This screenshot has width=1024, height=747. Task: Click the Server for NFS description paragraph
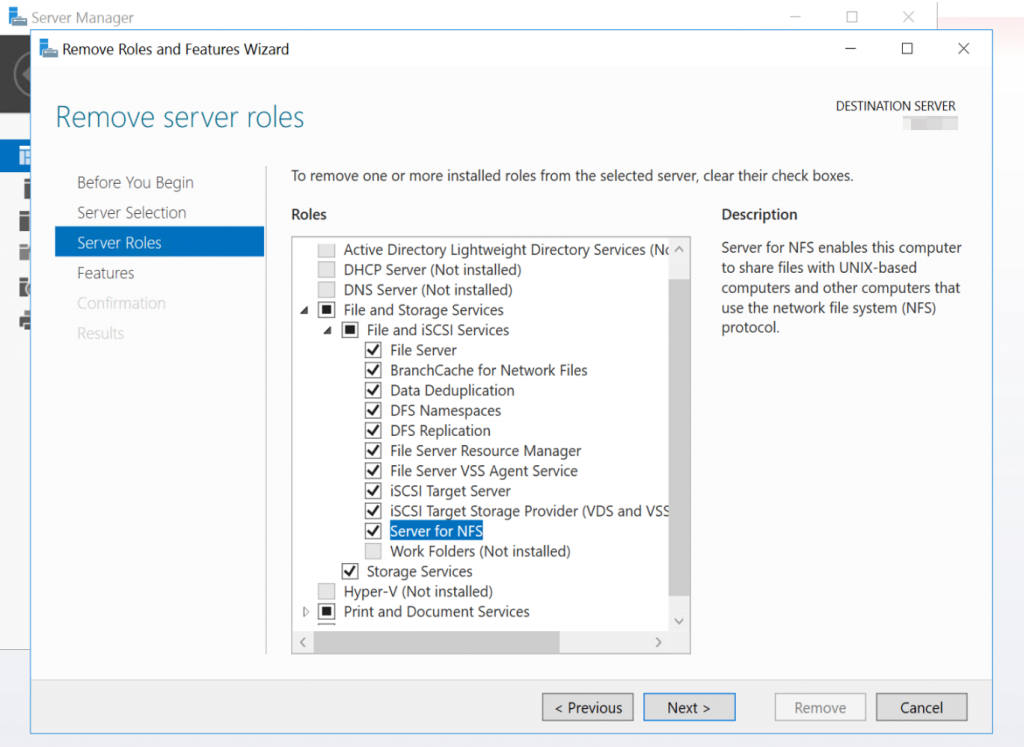841,287
